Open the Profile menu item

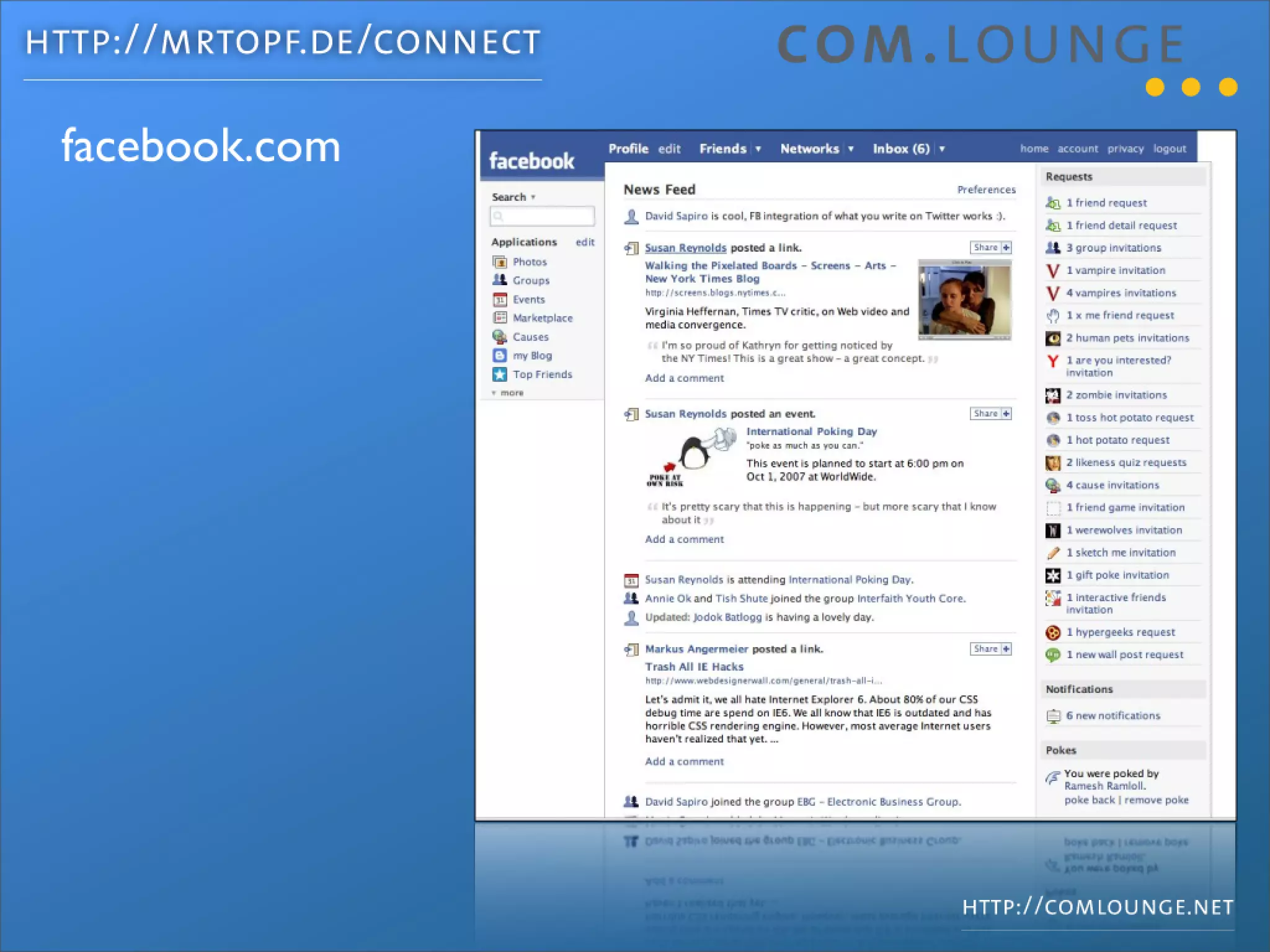click(x=628, y=149)
